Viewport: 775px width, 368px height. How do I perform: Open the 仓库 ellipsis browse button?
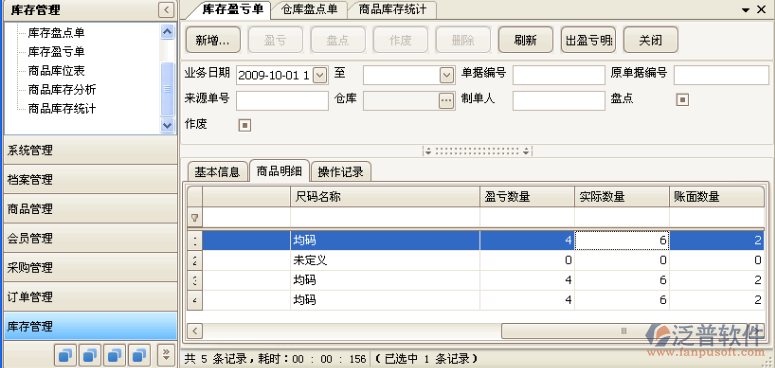point(446,101)
